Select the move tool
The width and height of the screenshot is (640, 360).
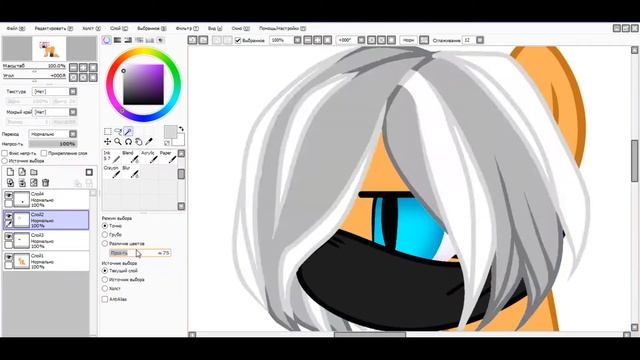pos(107,142)
